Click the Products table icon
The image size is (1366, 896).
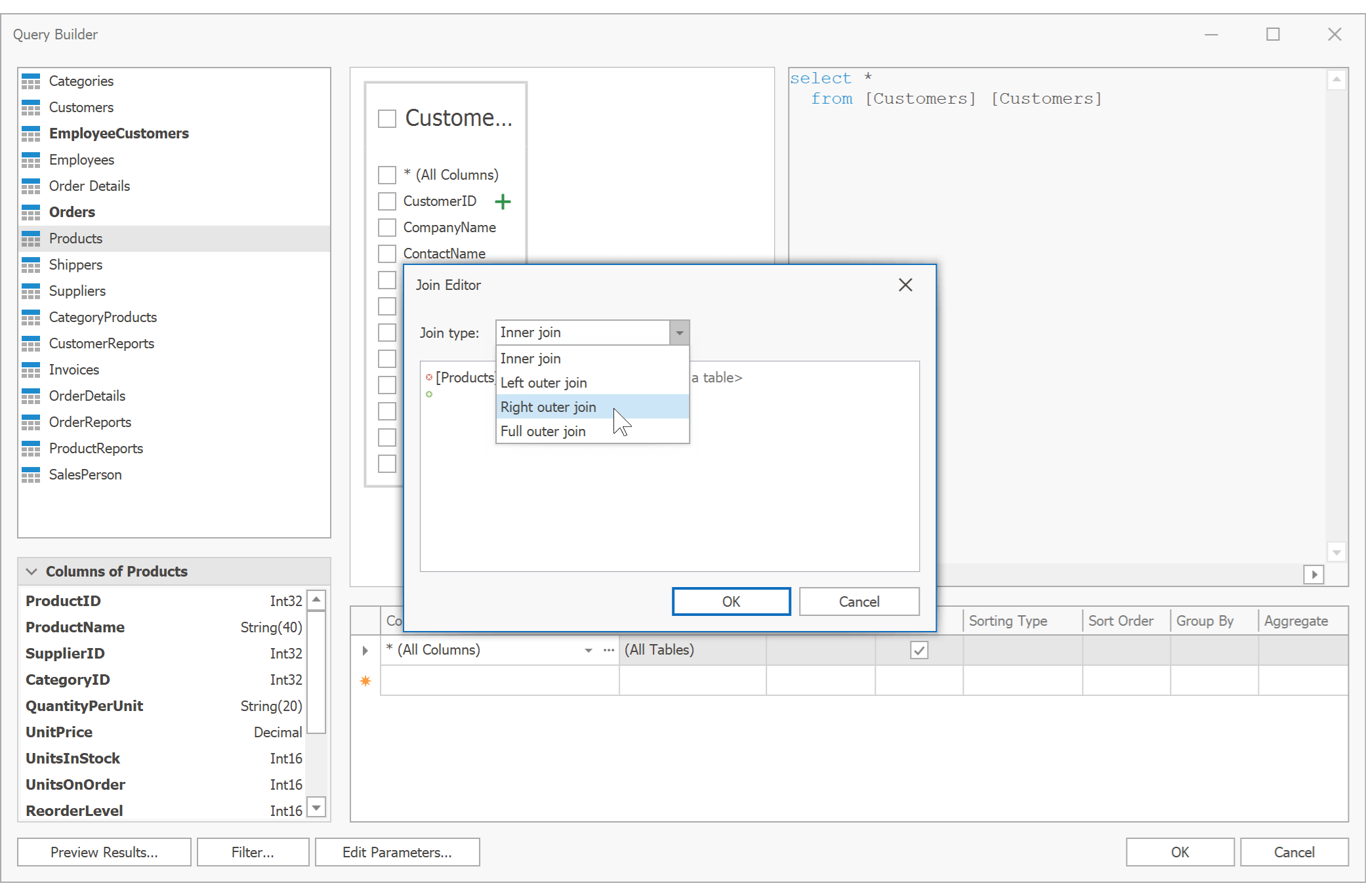pyautogui.click(x=31, y=238)
